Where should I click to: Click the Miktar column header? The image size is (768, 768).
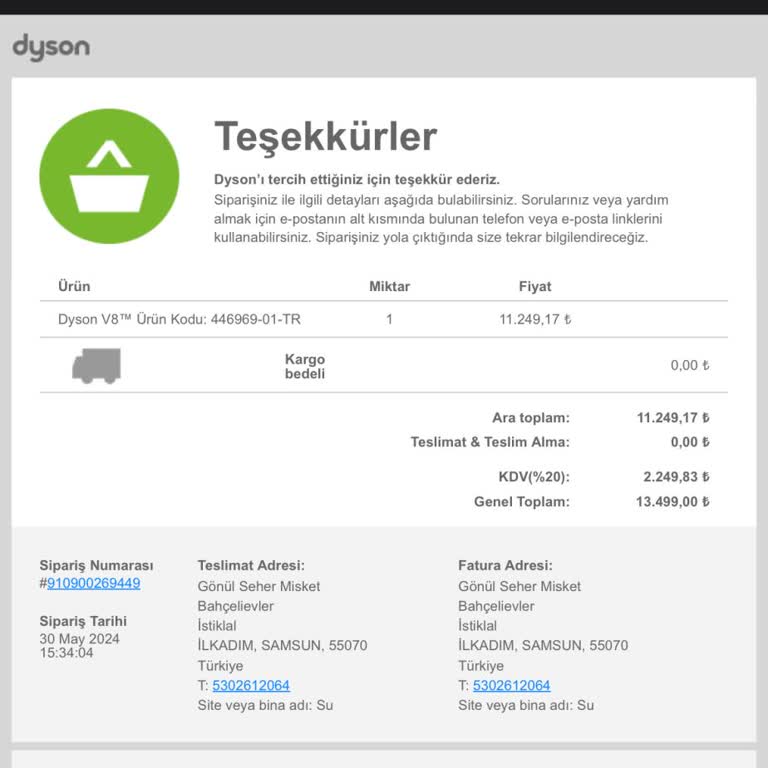(389, 286)
